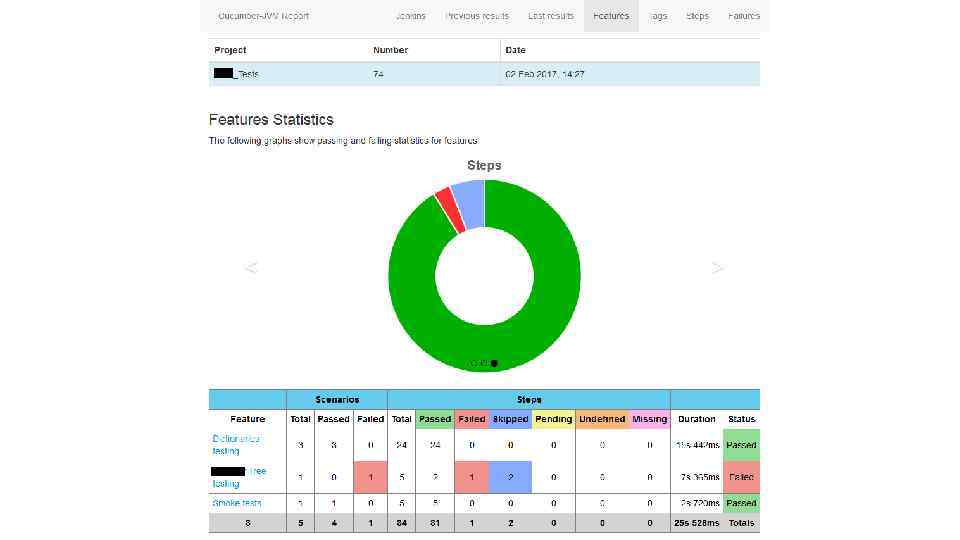Switch to the Features tab
The width and height of the screenshot is (960, 540).
tap(611, 16)
